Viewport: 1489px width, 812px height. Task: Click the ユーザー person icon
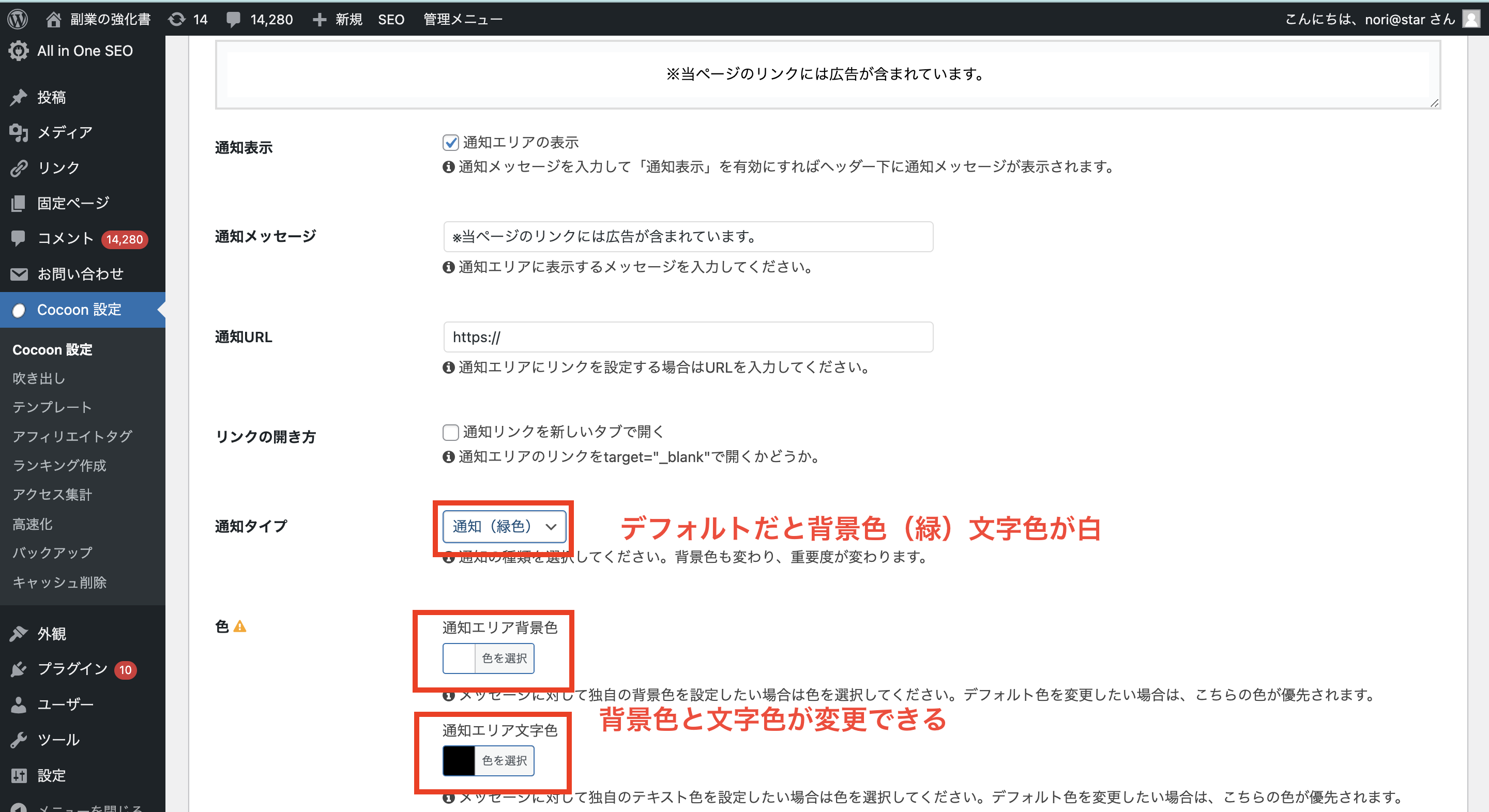(19, 704)
